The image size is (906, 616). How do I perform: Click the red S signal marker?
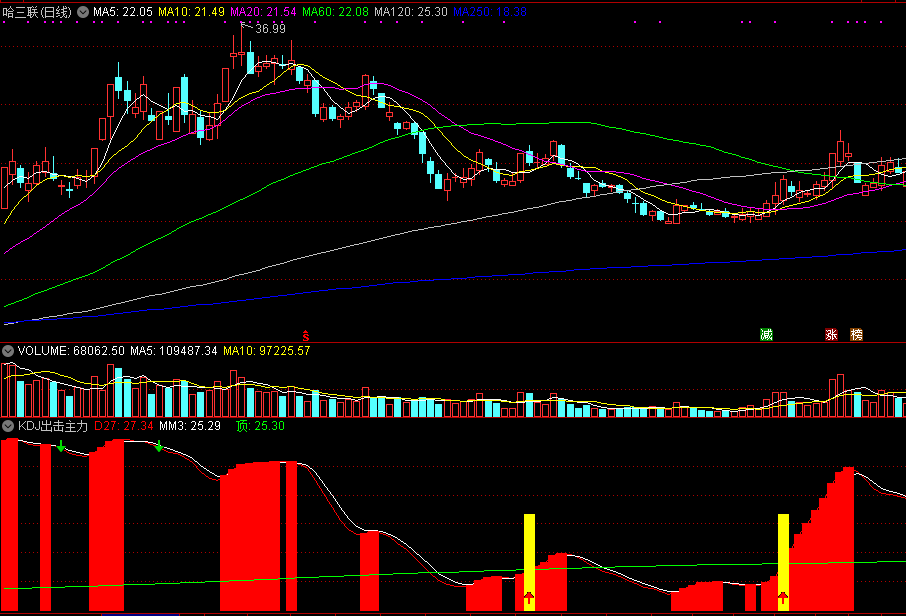[x=306, y=335]
